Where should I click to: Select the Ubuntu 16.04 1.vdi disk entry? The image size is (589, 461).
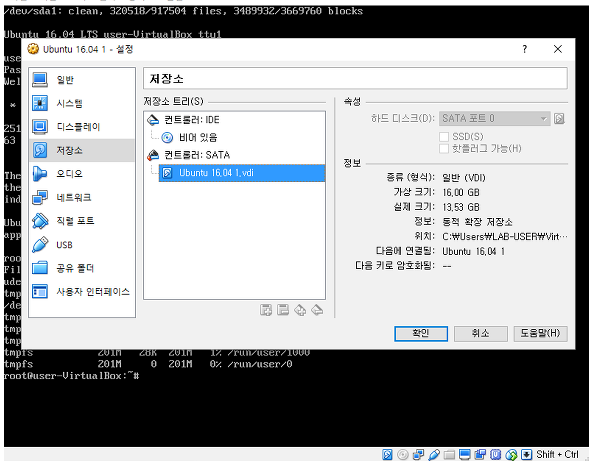click(x=242, y=173)
